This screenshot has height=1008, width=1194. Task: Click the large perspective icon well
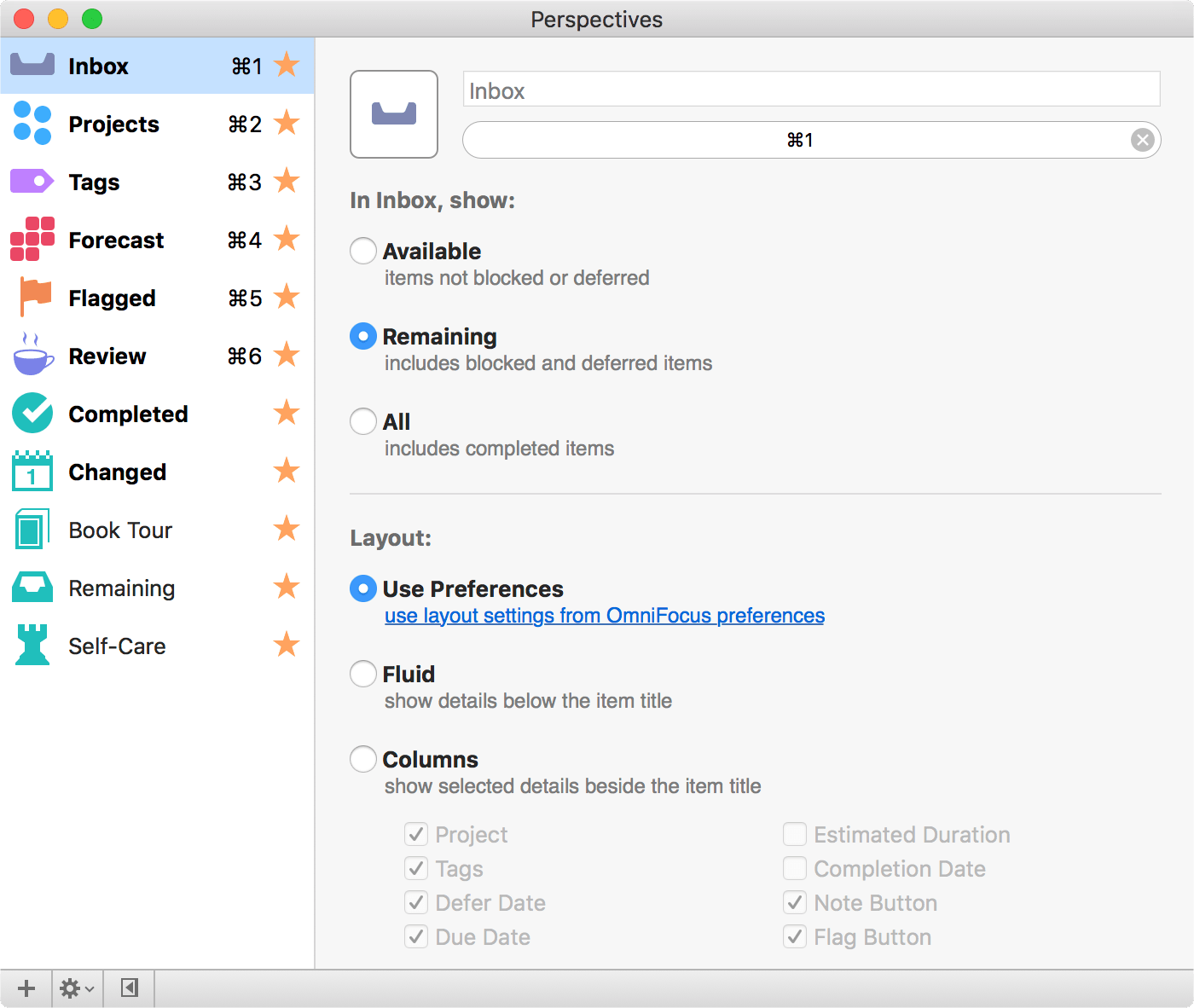point(394,114)
